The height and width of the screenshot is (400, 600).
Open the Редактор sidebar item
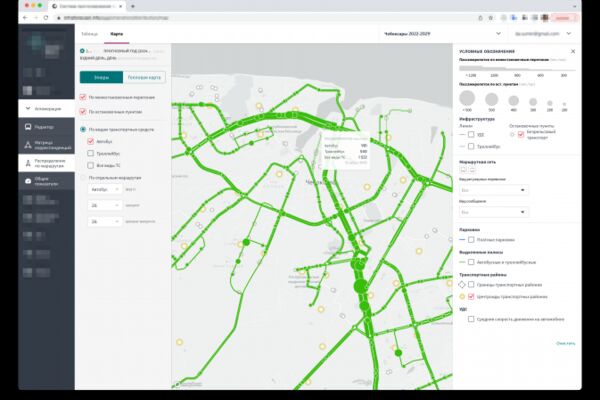point(46,127)
